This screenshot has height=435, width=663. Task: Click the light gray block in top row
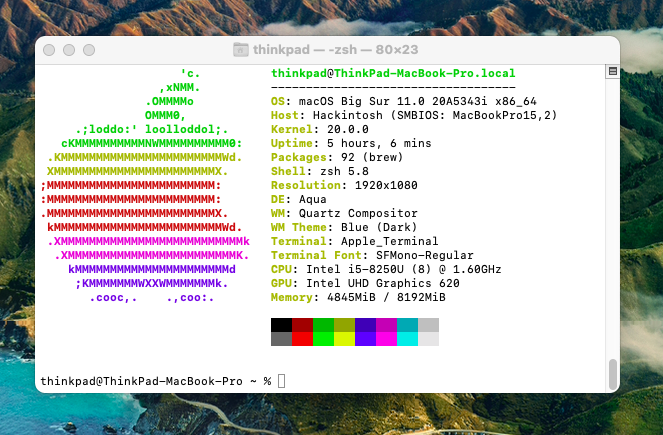428,325
